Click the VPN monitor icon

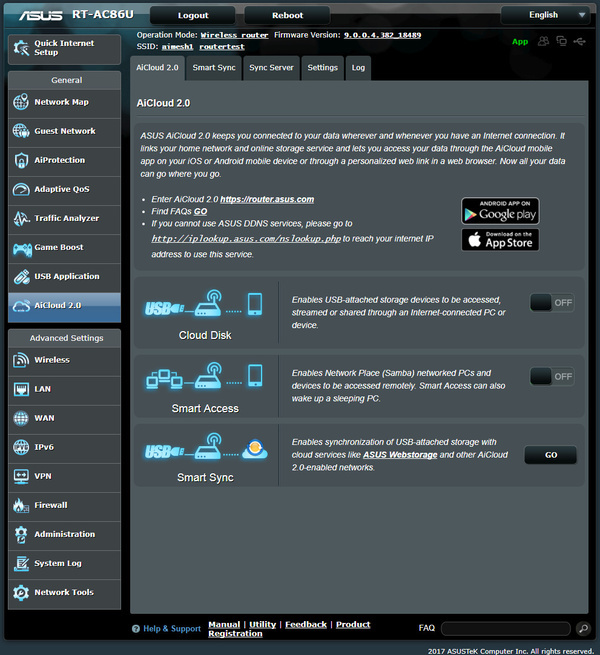pos(21,477)
